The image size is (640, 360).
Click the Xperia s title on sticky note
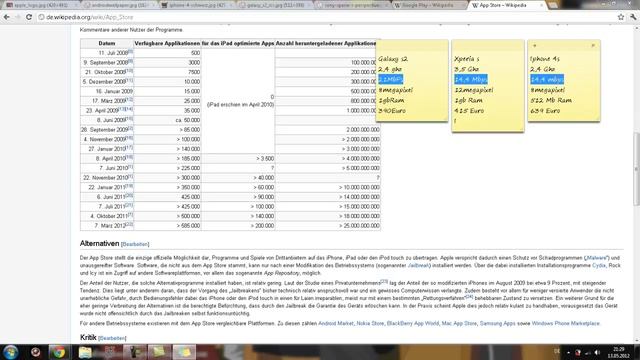(x=467, y=59)
